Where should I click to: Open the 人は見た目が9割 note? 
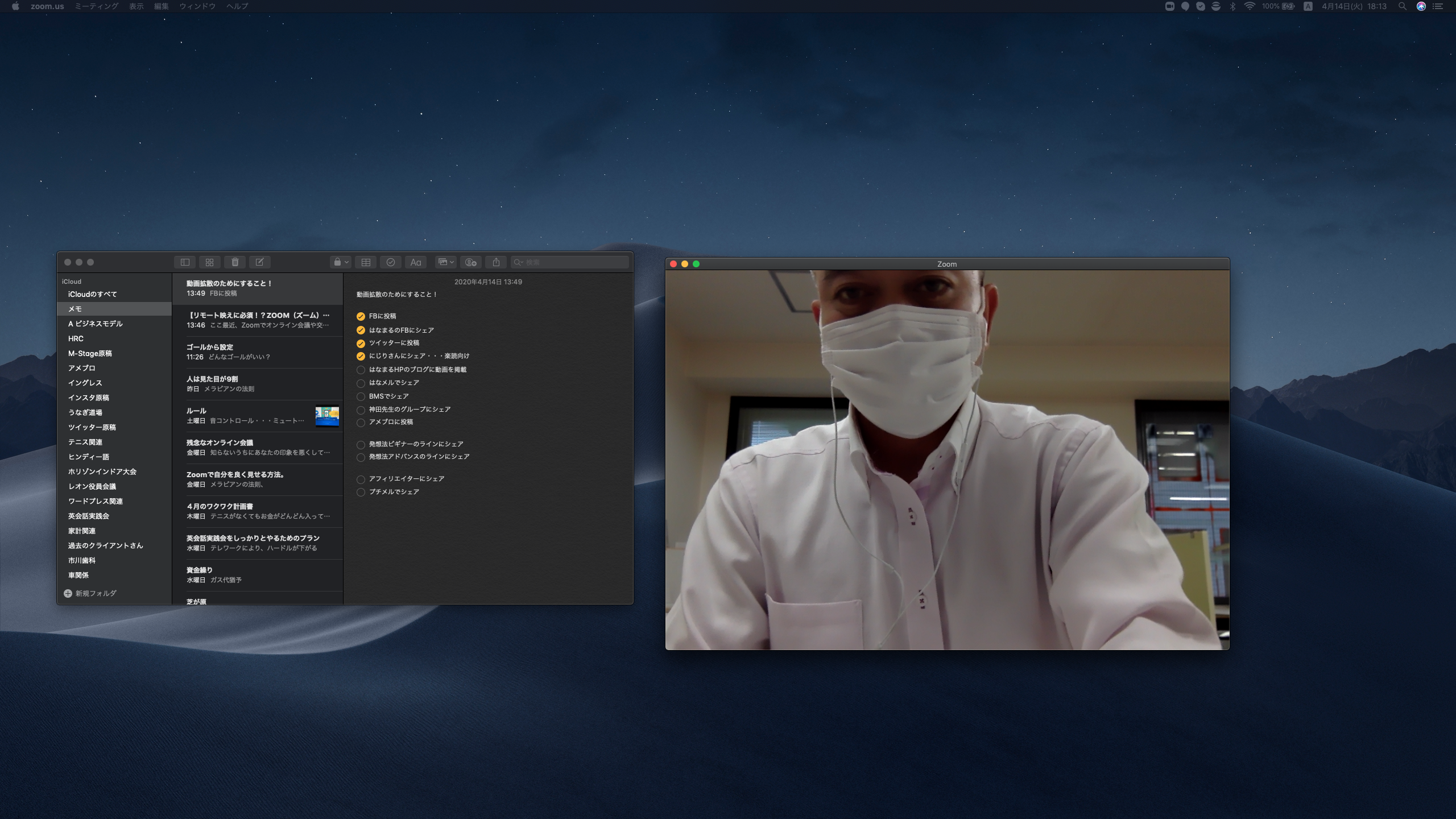coord(258,384)
